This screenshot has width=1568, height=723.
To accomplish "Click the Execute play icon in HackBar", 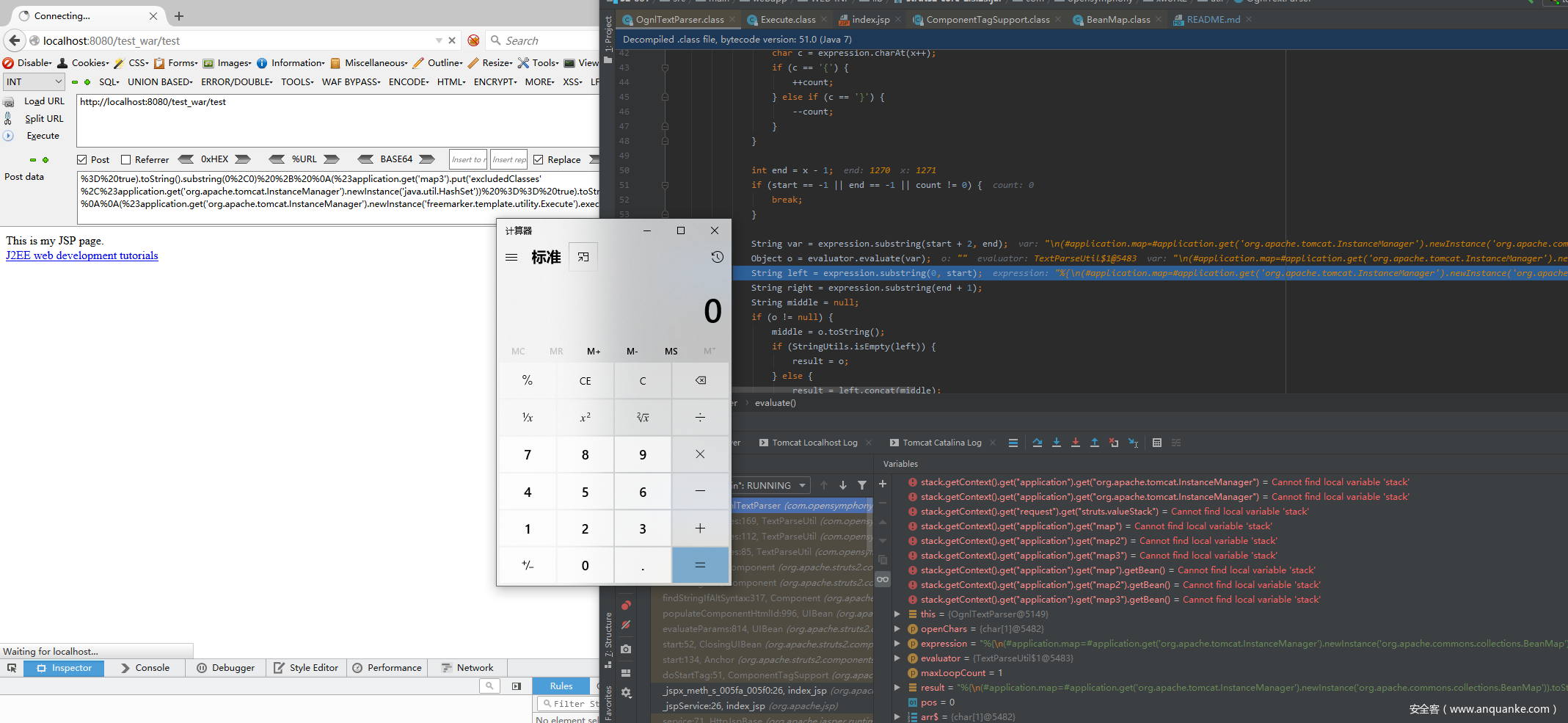I will tap(9, 136).
